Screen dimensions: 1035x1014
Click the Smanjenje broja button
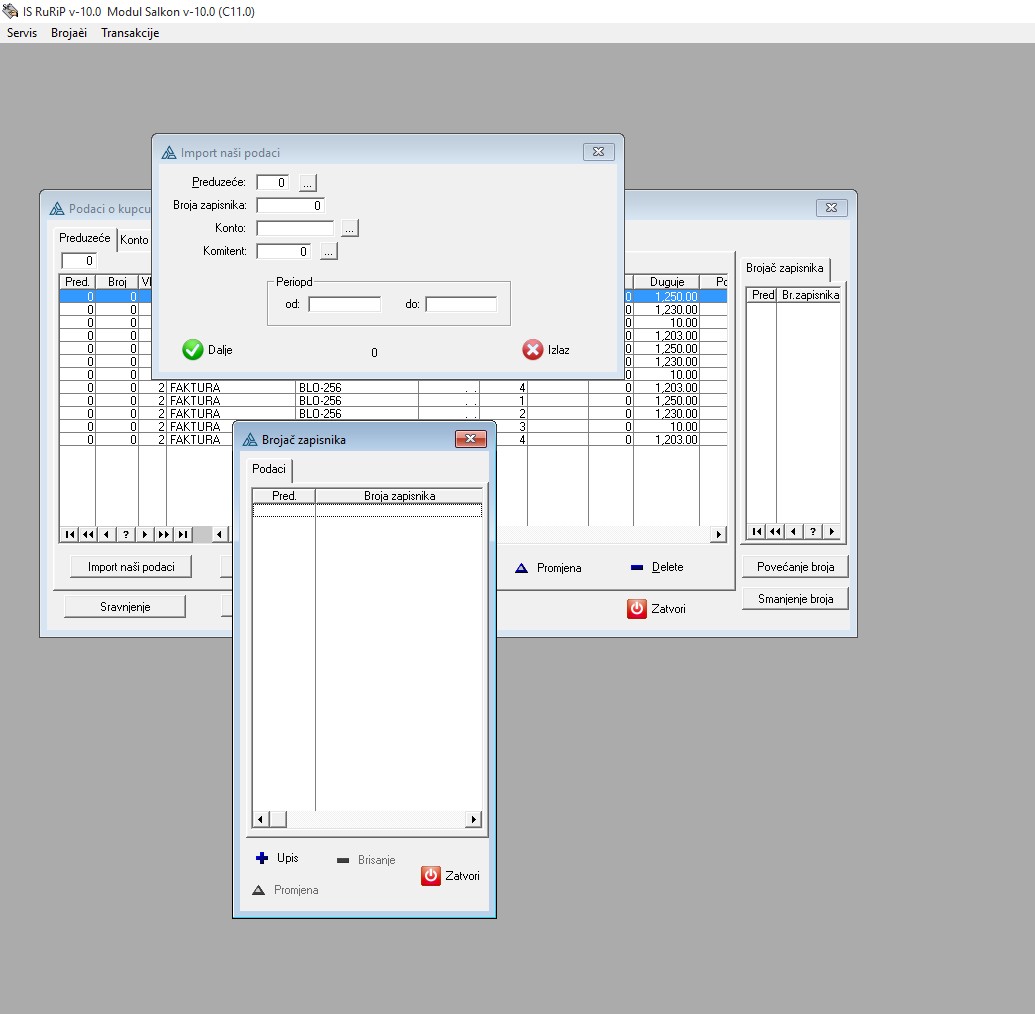[x=795, y=599]
